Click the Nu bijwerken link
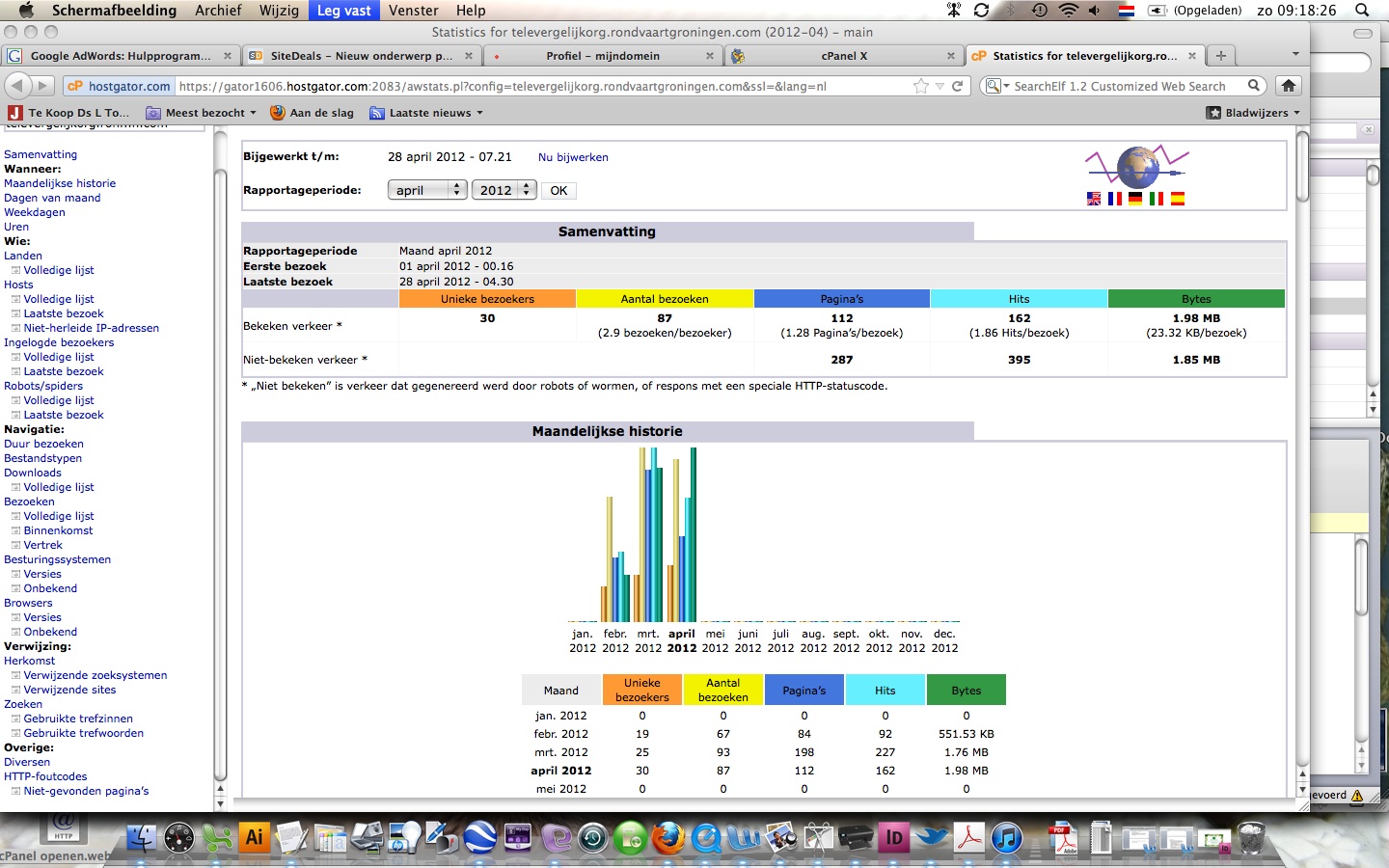Screen dimensions: 1389x868 click(x=573, y=157)
